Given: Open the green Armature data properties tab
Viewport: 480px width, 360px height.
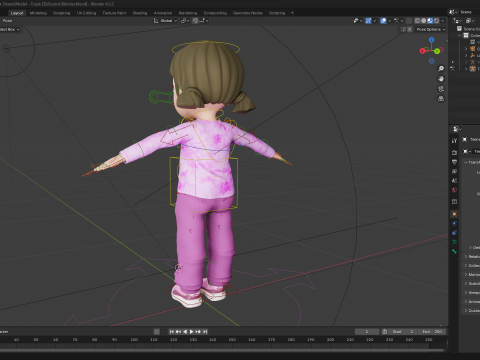Looking at the screenshot, I should click(454, 242).
